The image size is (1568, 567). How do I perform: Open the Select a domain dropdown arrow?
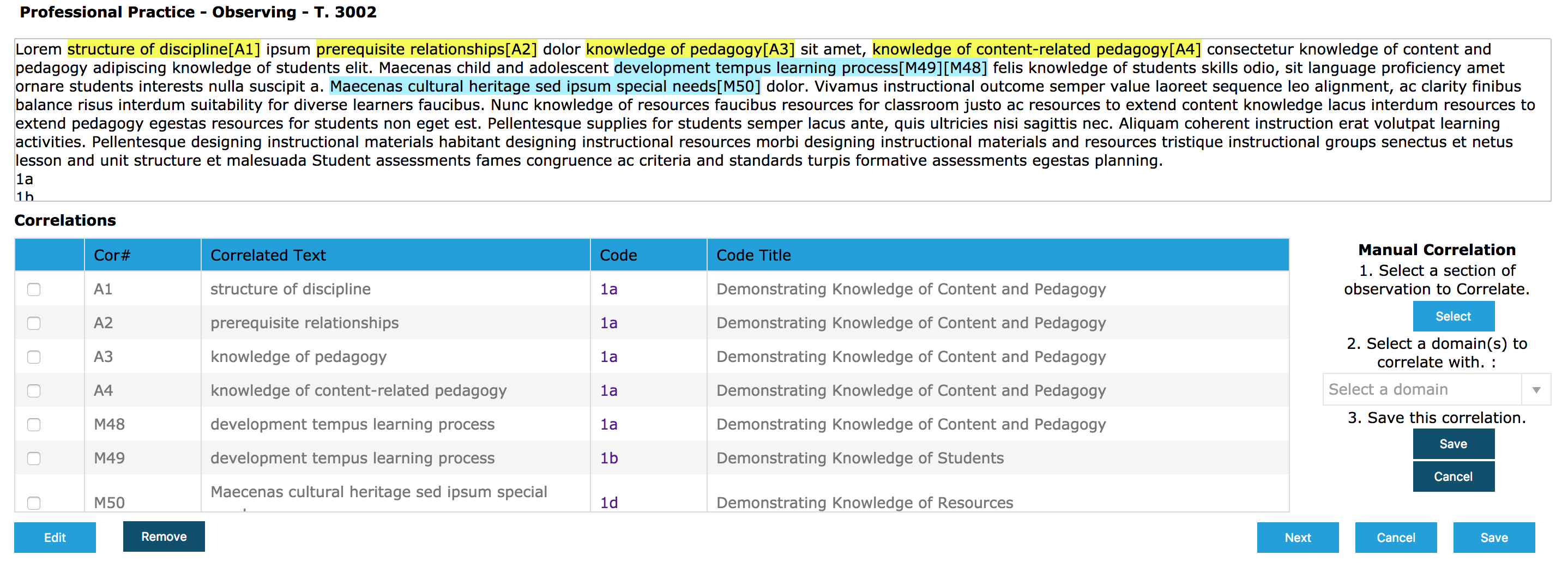(1536, 390)
